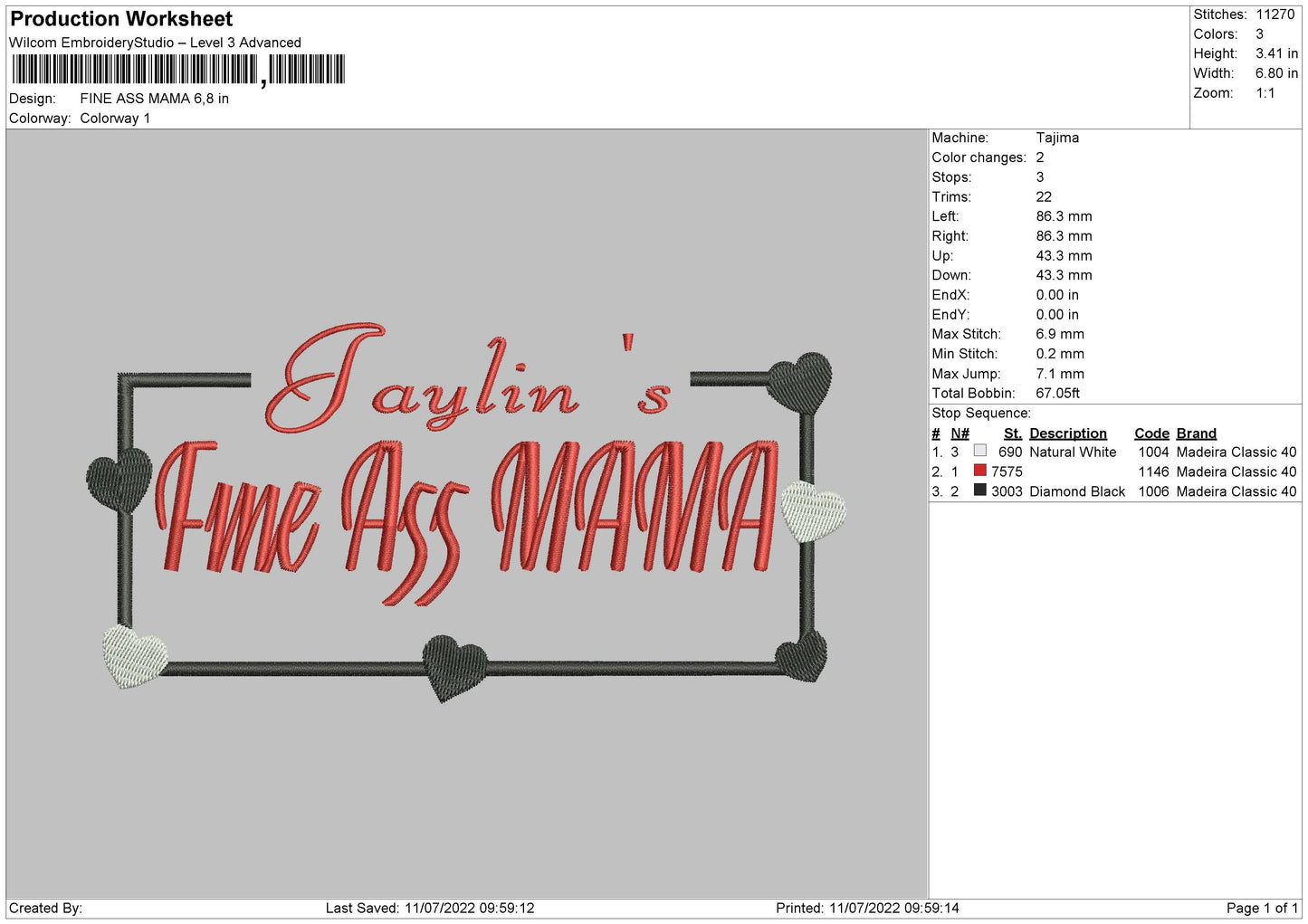Click the "Natural White" description cell
Viewport: 1308px width, 924px height.
point(1073,452)
